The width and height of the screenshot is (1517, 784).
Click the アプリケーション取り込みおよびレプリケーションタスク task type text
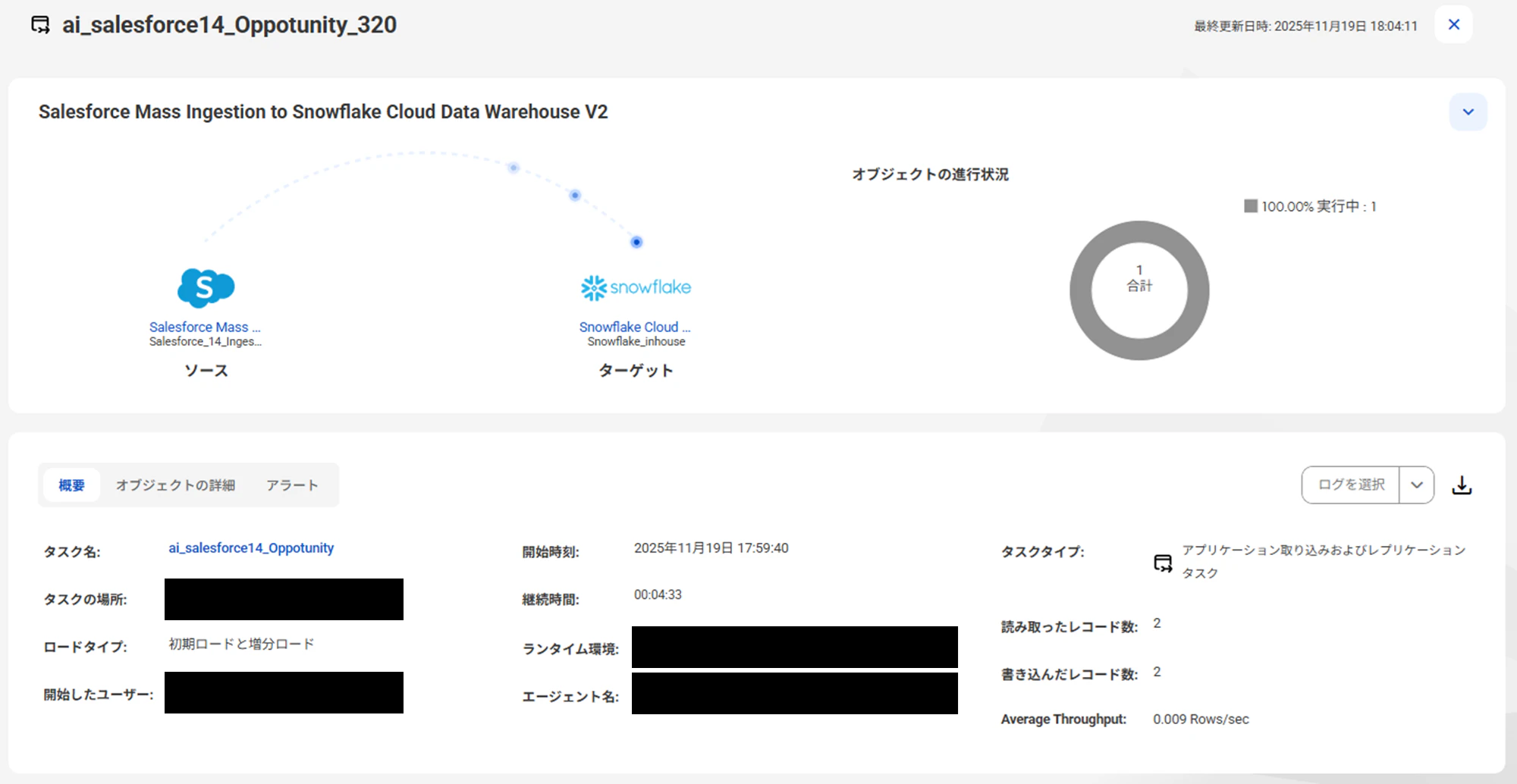[x=1324, y=562]
